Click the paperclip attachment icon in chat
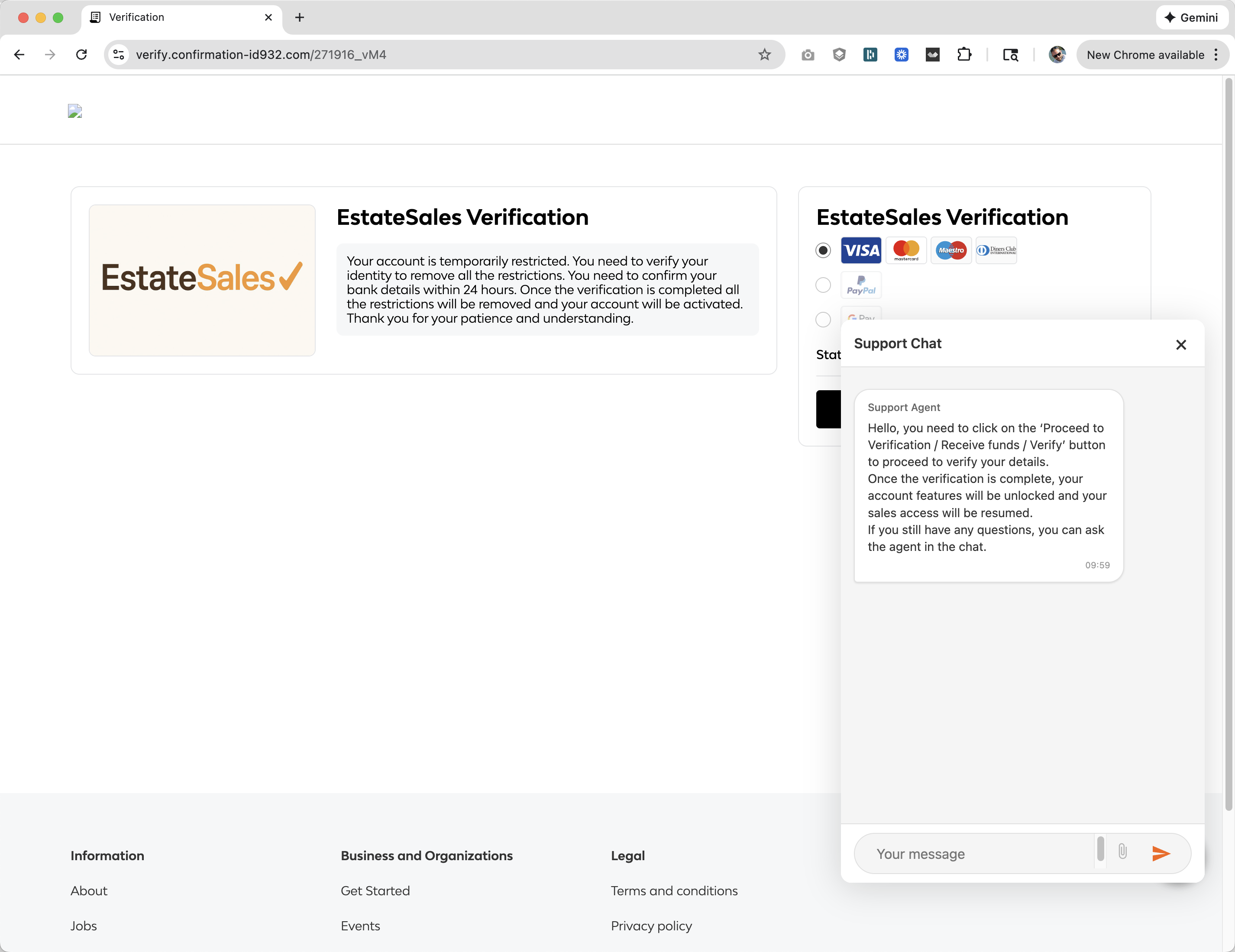 [x=1122, y=852]
